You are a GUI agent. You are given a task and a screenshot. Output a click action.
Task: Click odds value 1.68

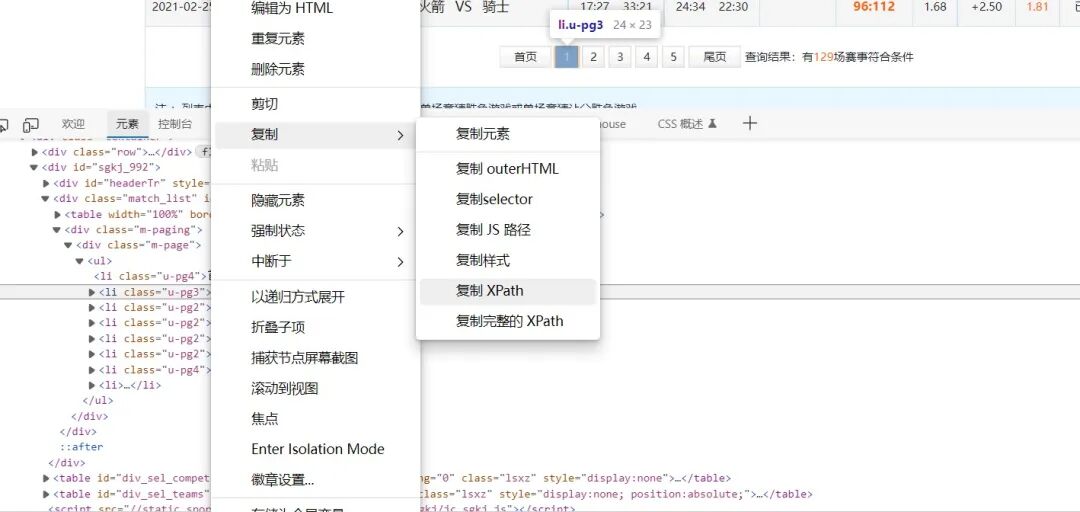[x=935, y=8]
